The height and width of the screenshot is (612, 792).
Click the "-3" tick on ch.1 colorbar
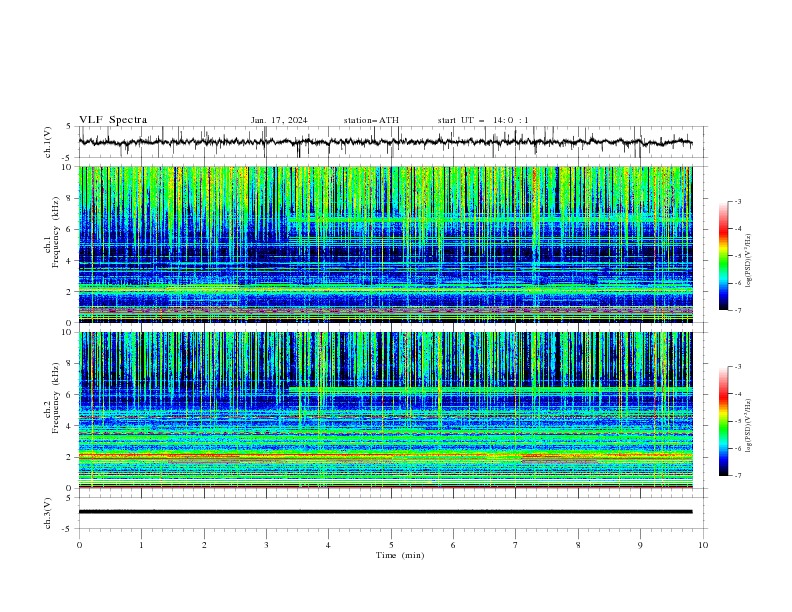(x=737, y=201)
